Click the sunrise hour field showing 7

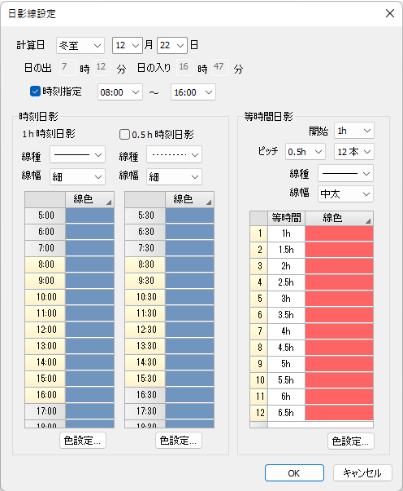click(x=68, y=67)
